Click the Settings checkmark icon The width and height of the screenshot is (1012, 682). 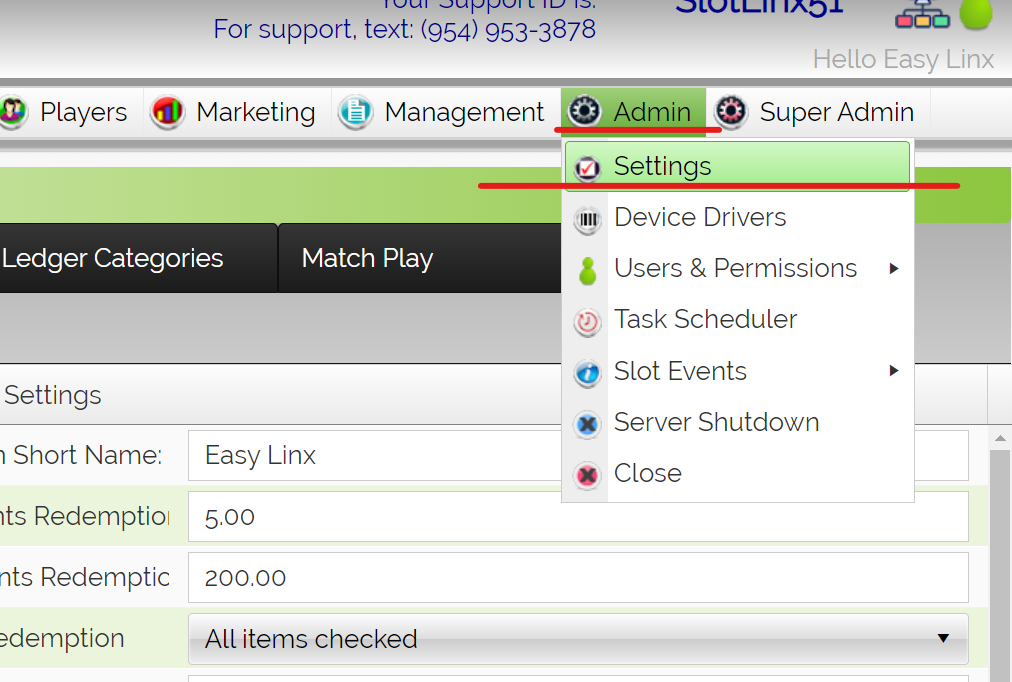tap(587, 168)
